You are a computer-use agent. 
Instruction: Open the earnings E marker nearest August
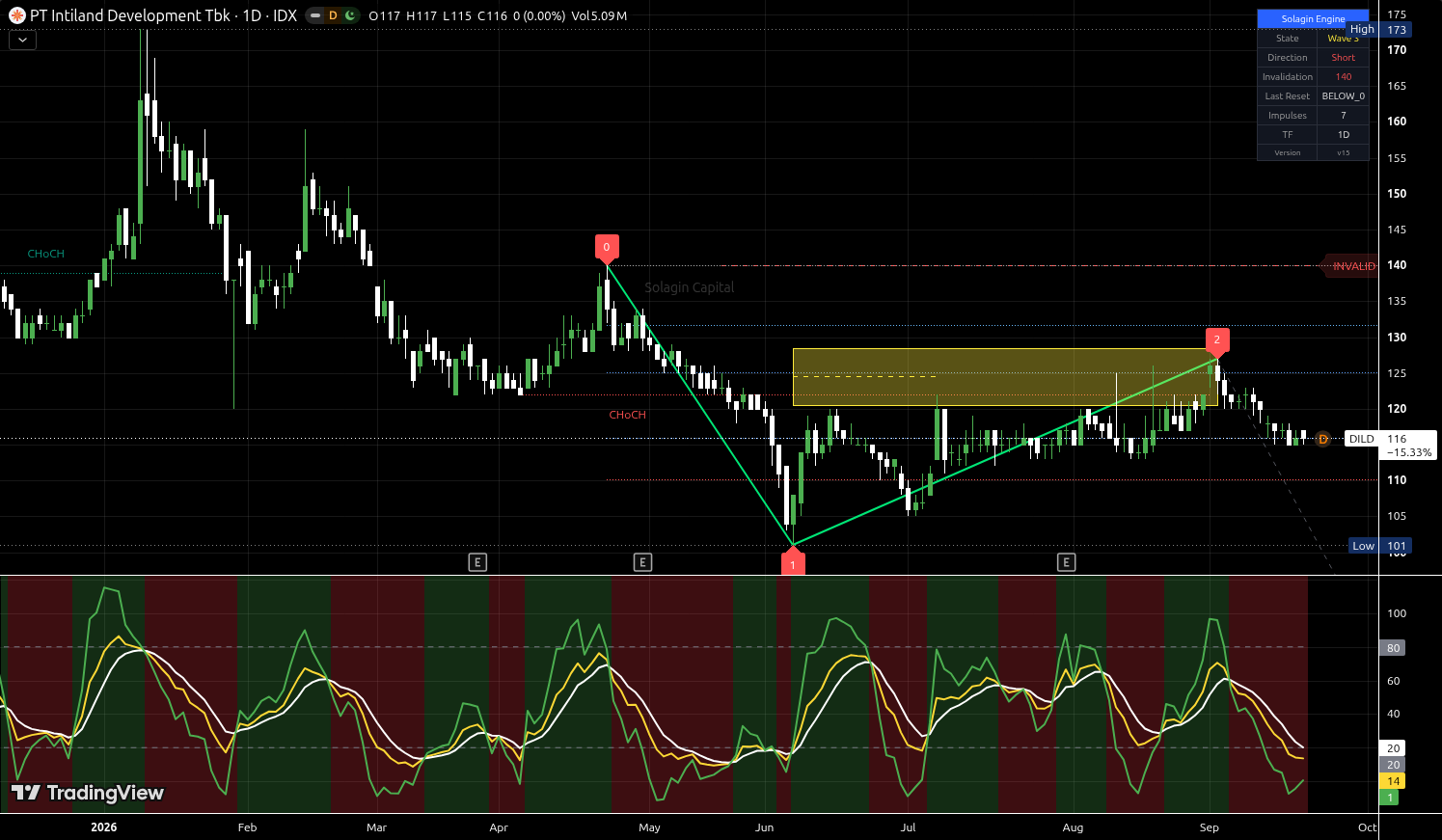pos(1066,562)
